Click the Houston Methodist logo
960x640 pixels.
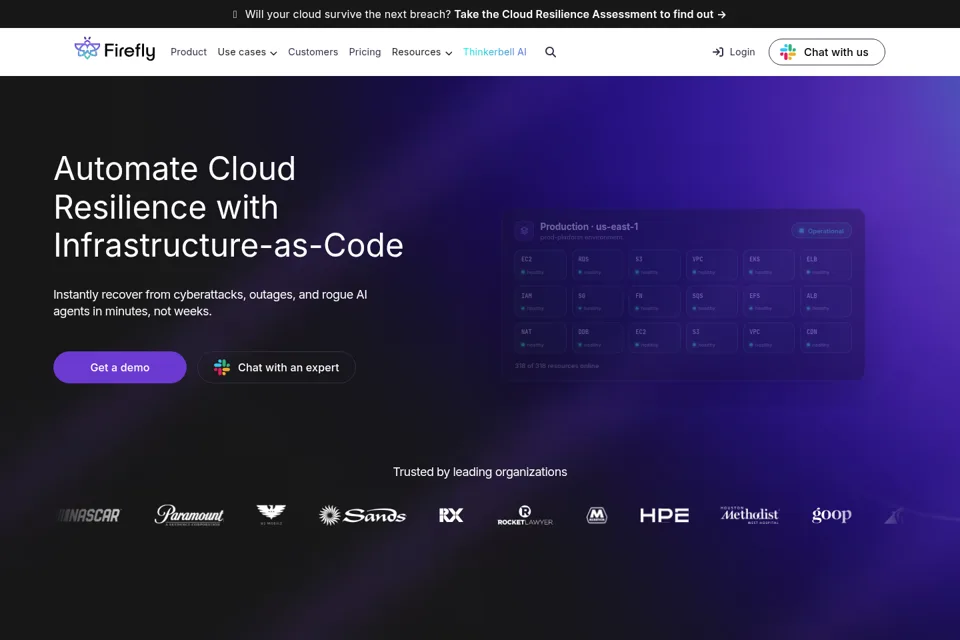click(749, 515)
